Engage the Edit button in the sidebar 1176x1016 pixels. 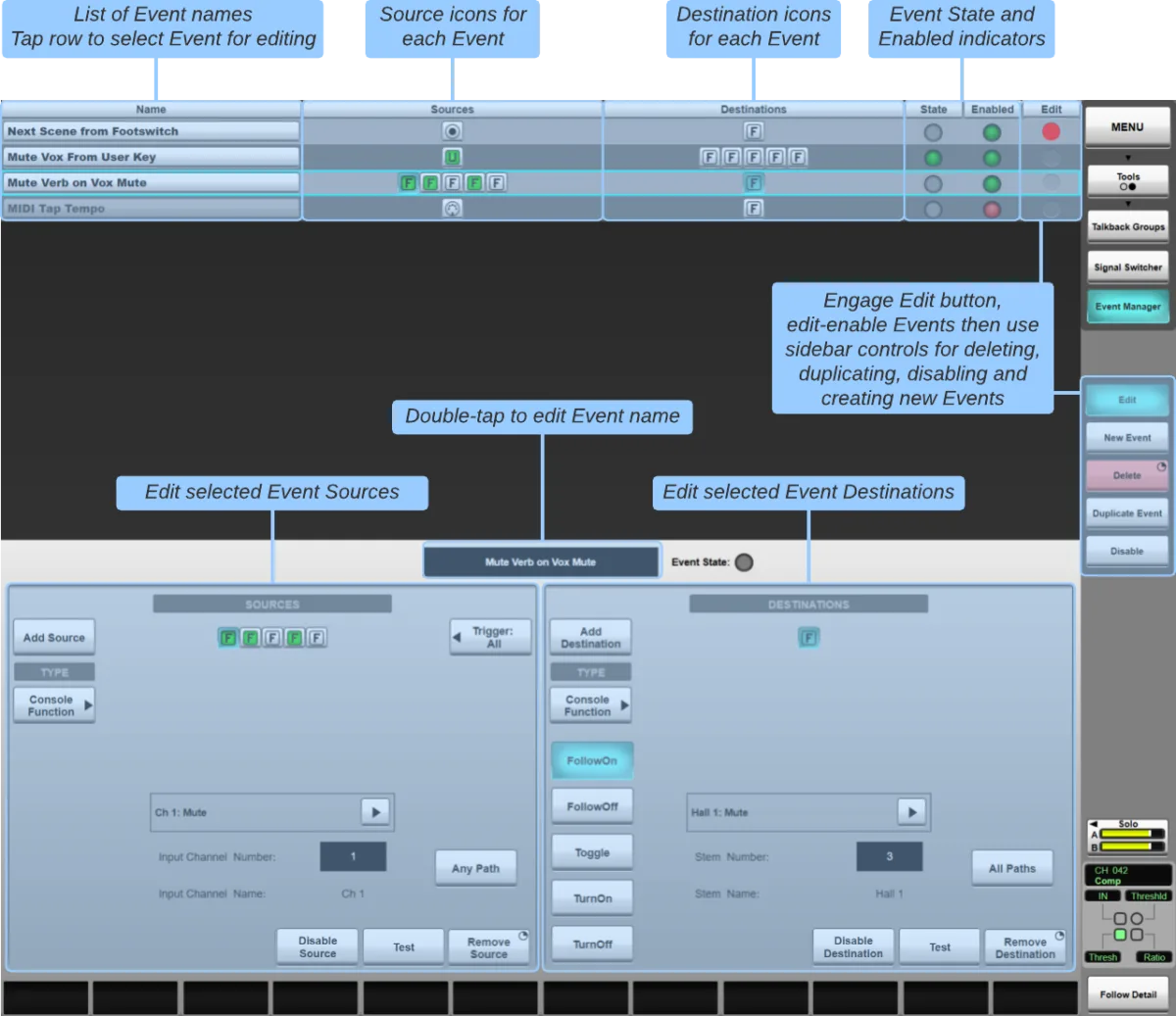point(1127,400)
